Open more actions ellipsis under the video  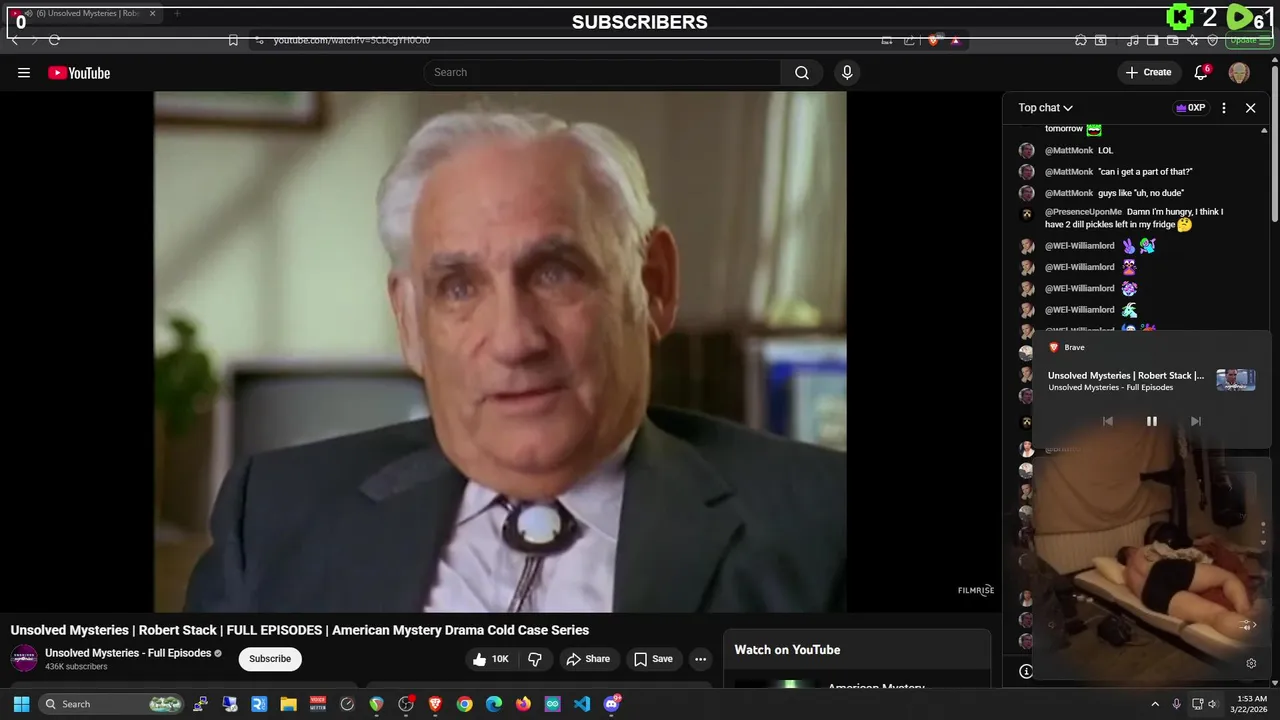pyautogui.click(x=700, y=659)
